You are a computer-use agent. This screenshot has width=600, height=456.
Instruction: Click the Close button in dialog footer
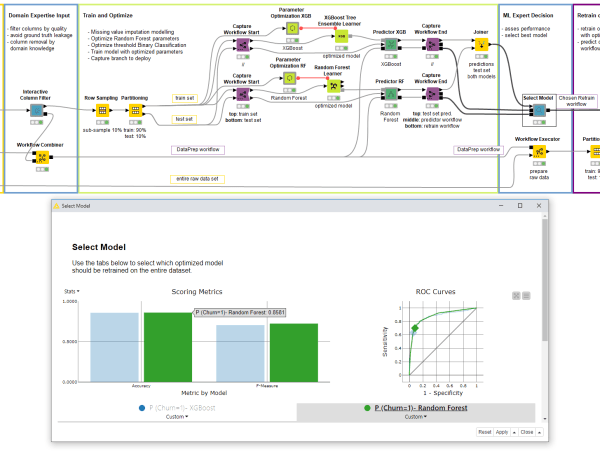click(x=527, y=432)
